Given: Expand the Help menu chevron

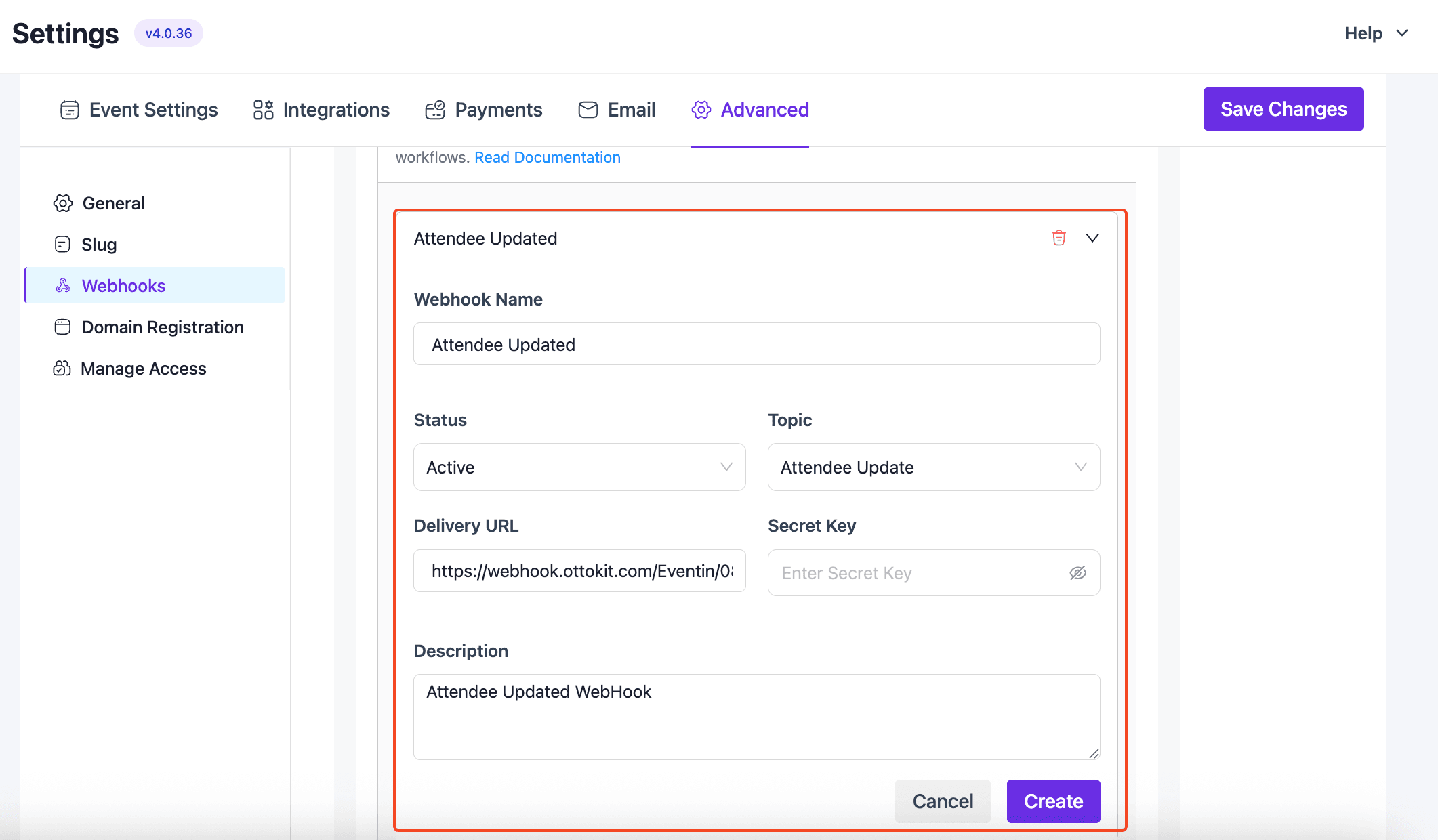Looking at the screenshot, I should (1403, 33).
